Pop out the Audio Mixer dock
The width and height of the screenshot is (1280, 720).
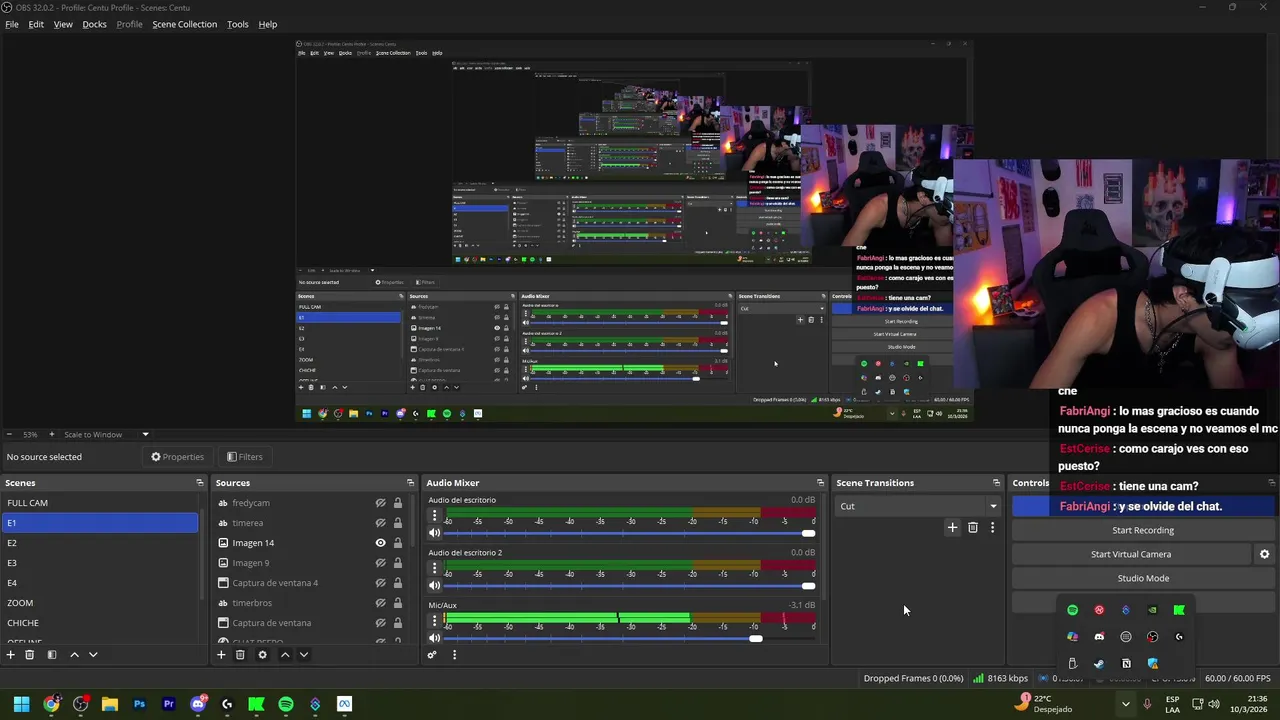tap(820, 483)
